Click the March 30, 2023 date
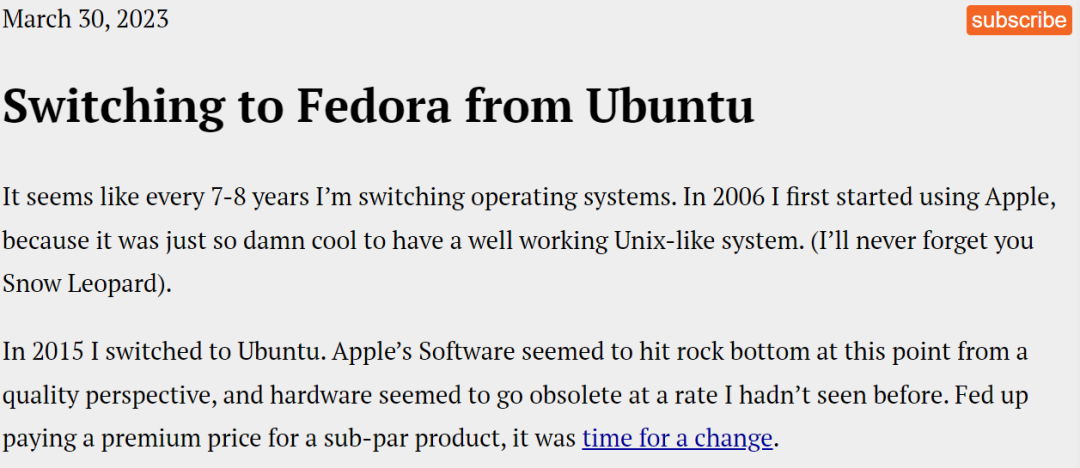1080x468 pixels. coord(85,19)
